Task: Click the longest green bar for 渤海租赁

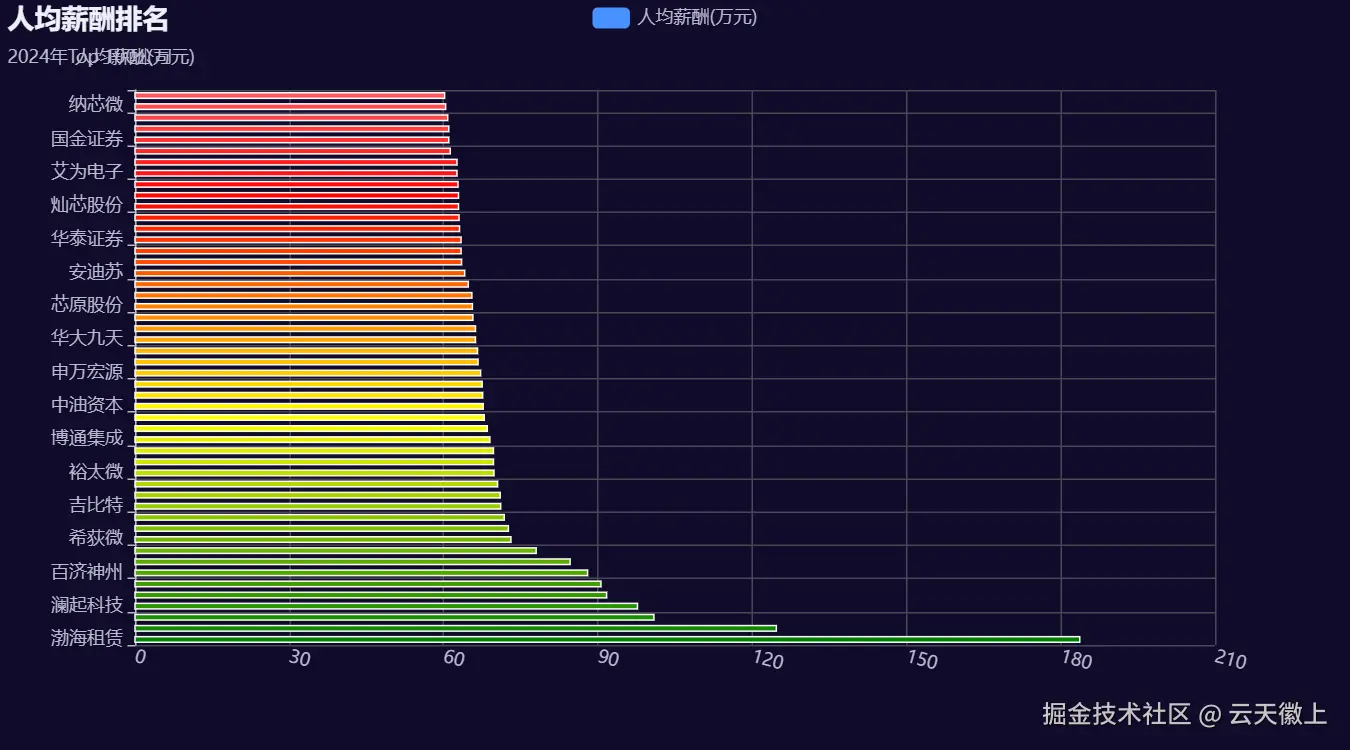Action: (607, 639)
